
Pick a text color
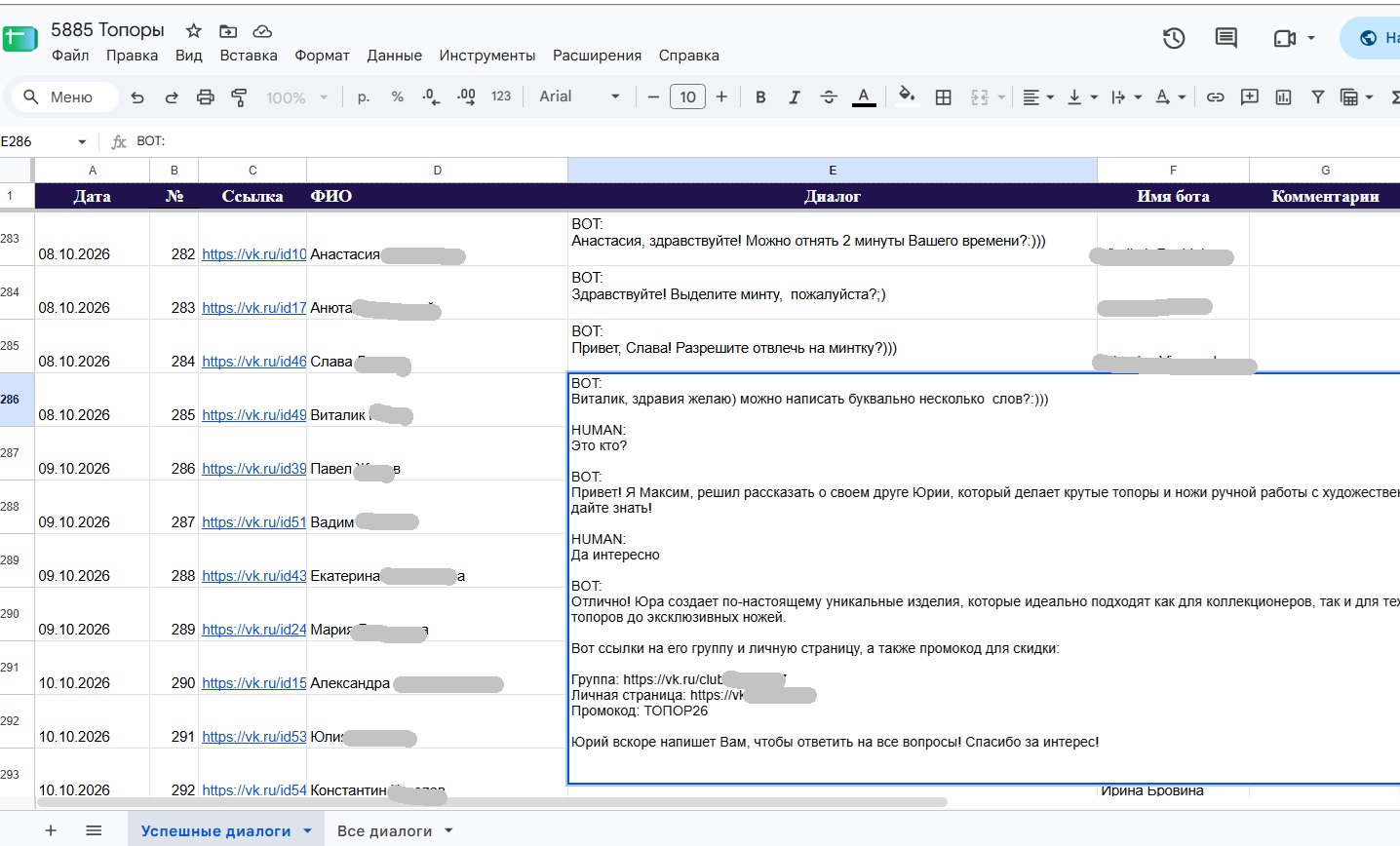(864, 97)
